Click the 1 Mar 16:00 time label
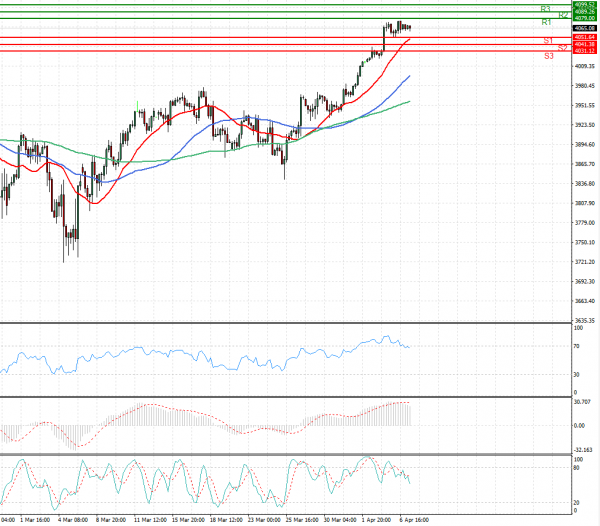The image size is (600, 526). tap(35, 520)
